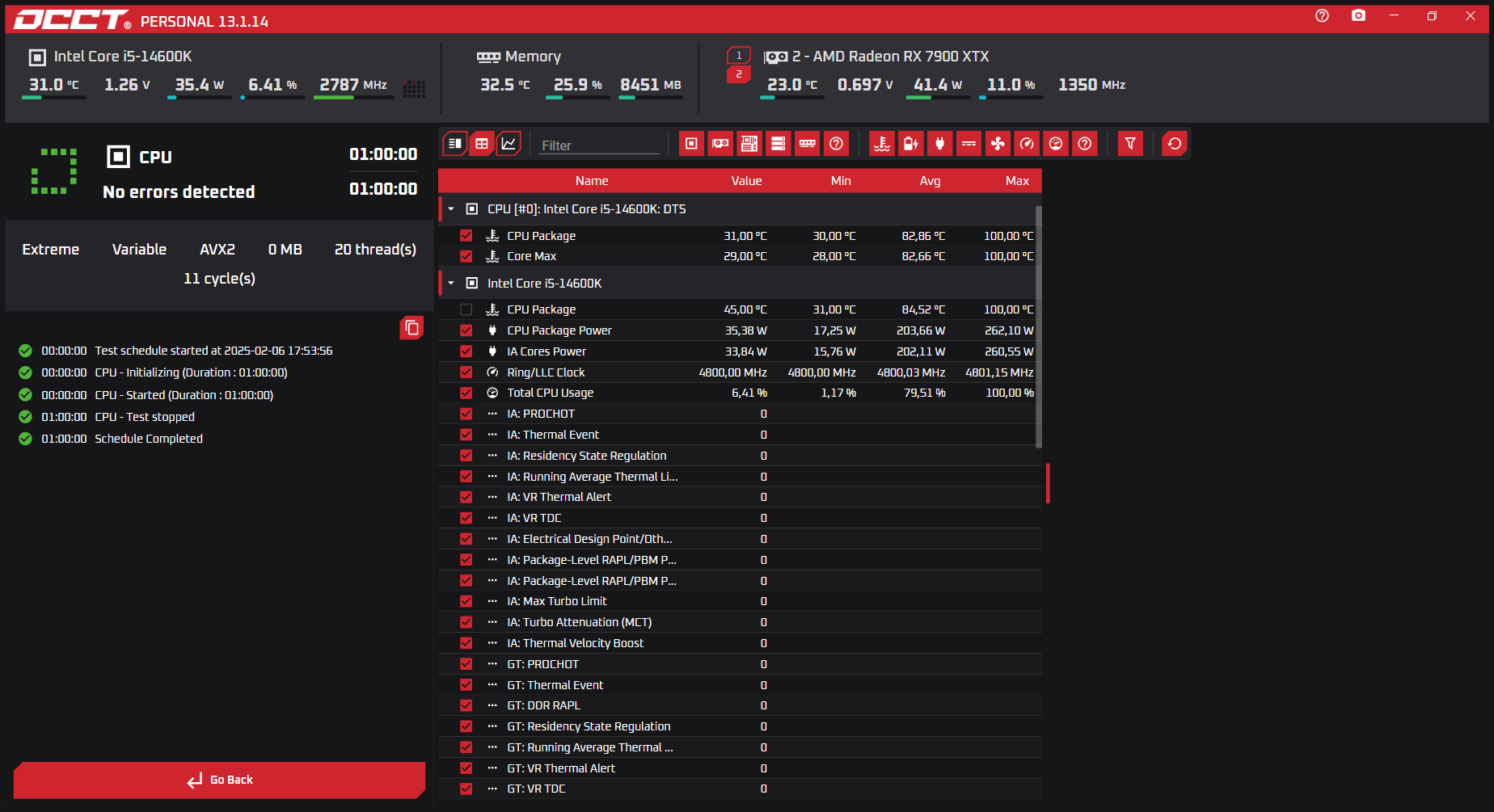Filter sensors by motherboard hardware

click(x=749, y=144)
